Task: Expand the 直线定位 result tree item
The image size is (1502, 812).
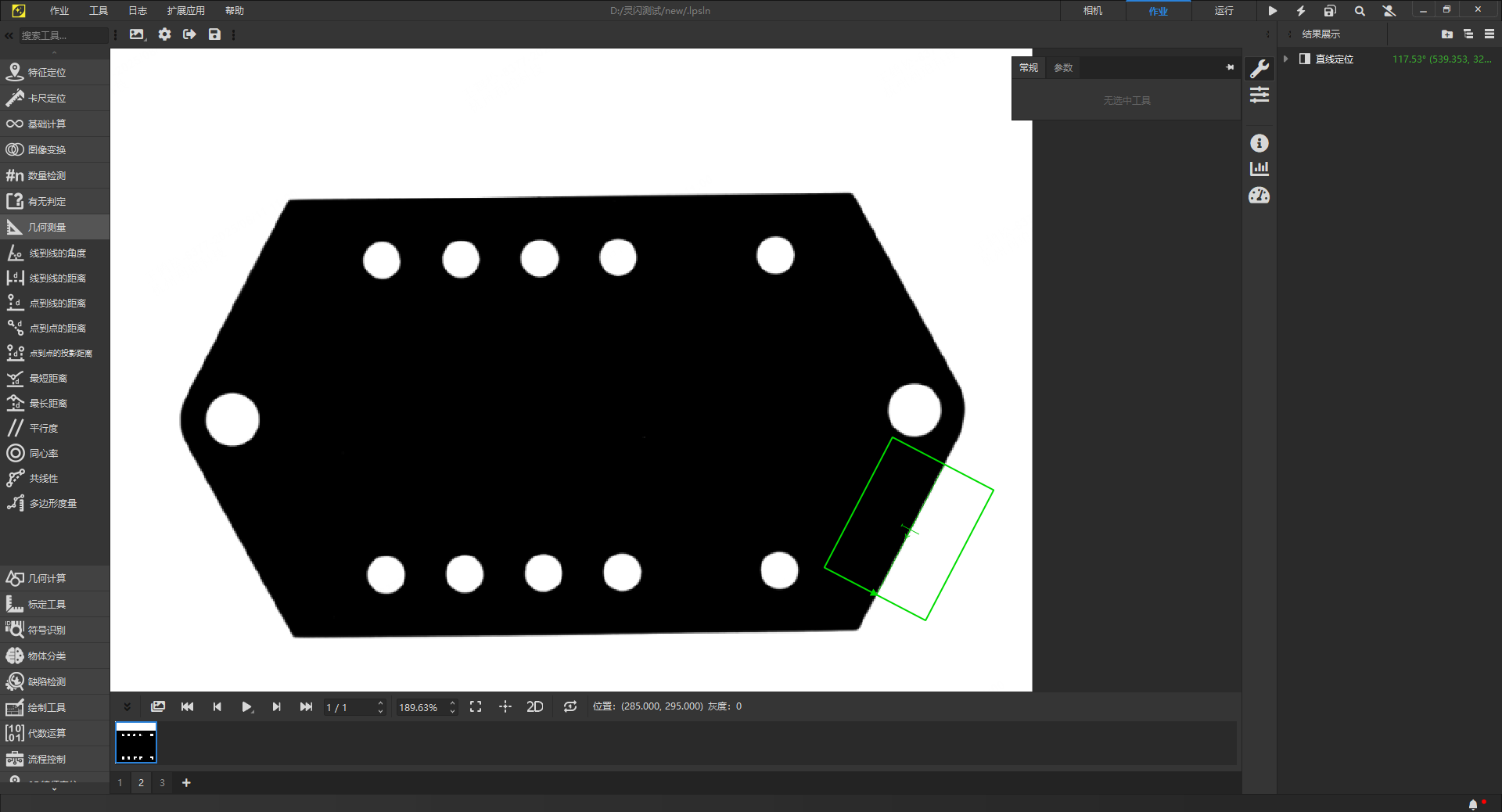Action: pyautogui.click(x=1286, y=59)
